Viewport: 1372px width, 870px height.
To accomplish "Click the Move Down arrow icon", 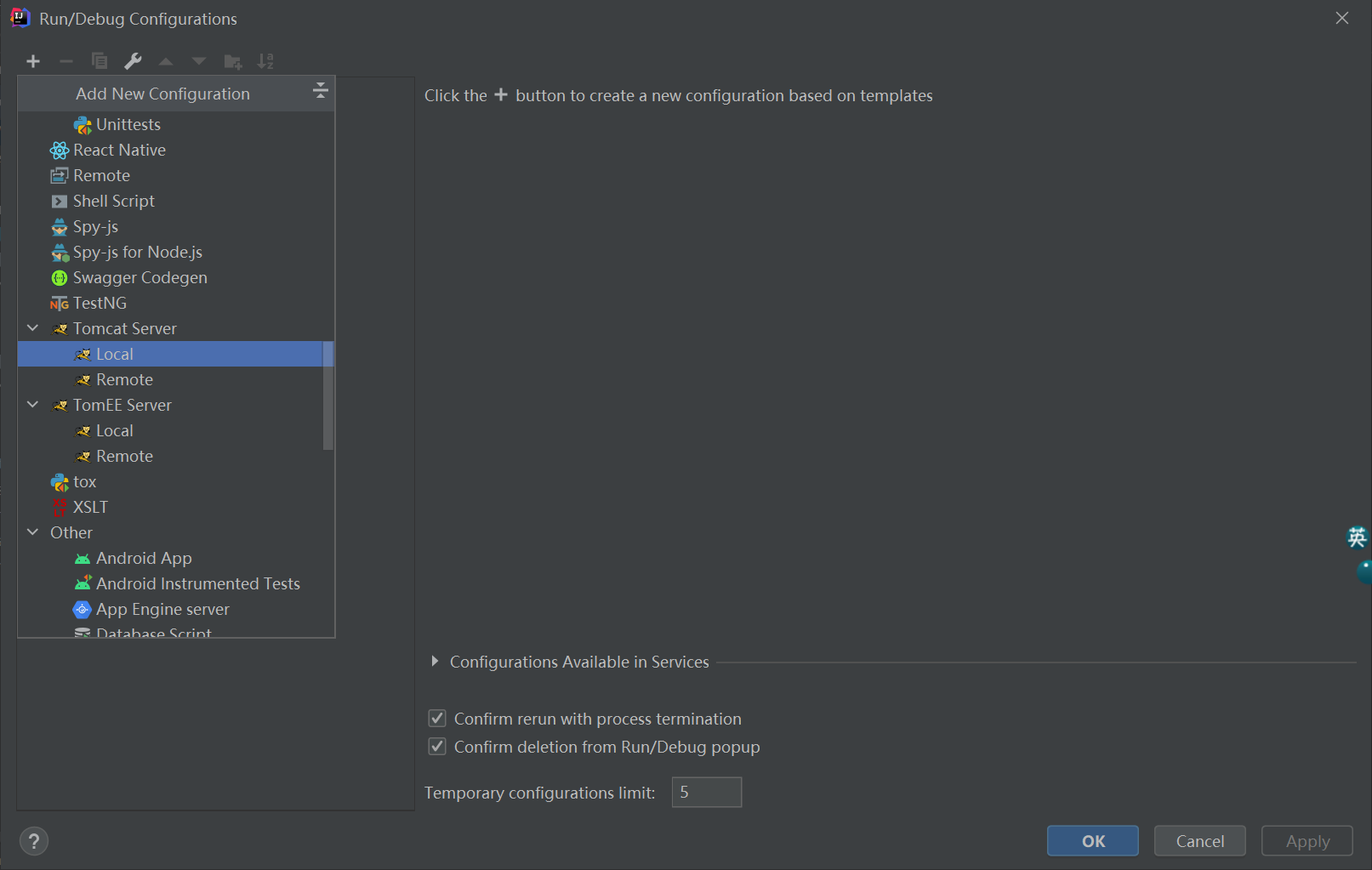I will tap(199, 61).
